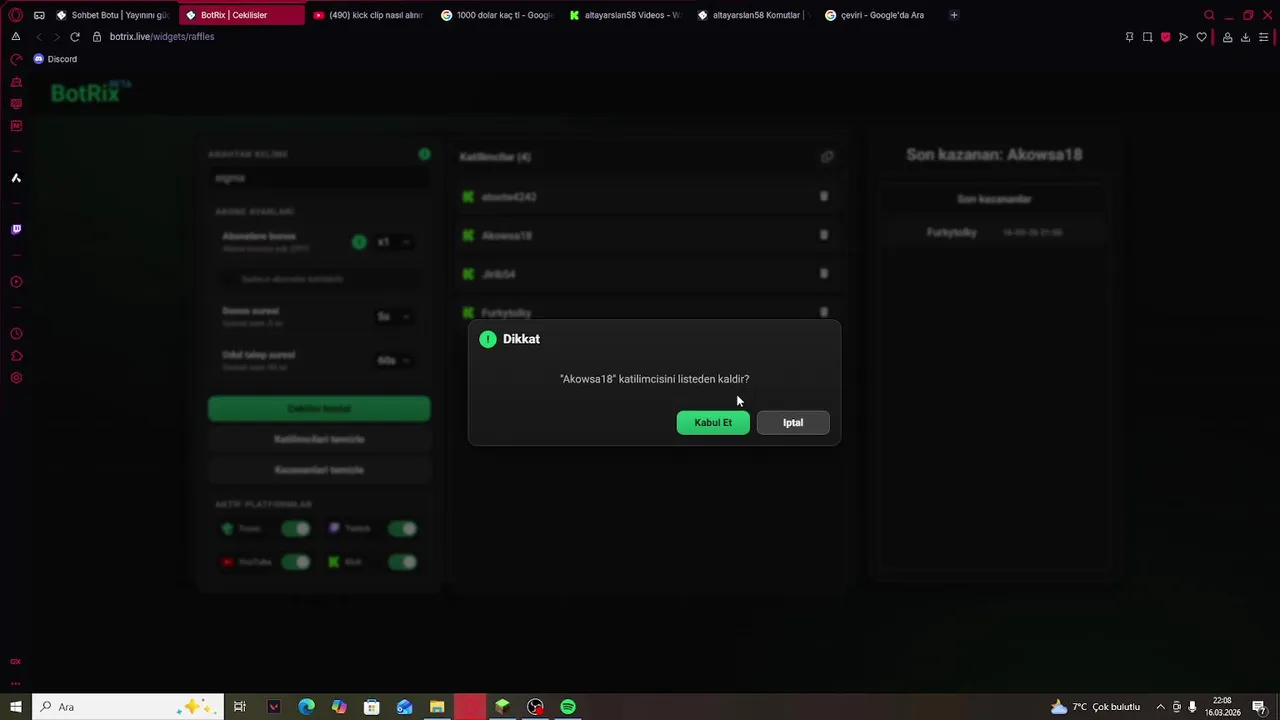Open Easy Setup sliders icon

[1264, 37]
